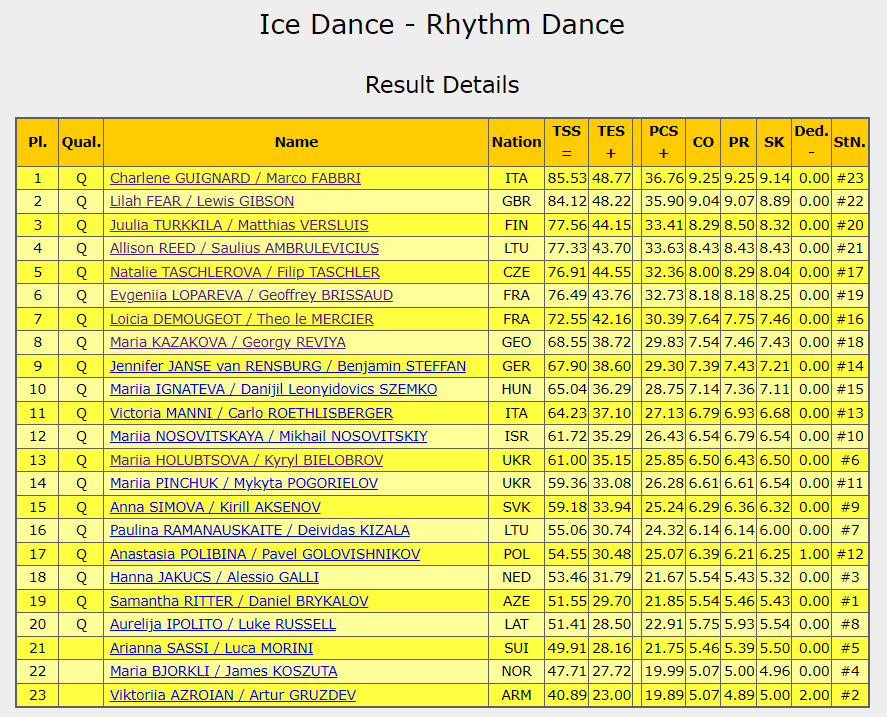Open Evgeniia LOPAREVA / Geoffrey BRISSAUD link
Screen dimensions: 887x717
pos(251,295)
